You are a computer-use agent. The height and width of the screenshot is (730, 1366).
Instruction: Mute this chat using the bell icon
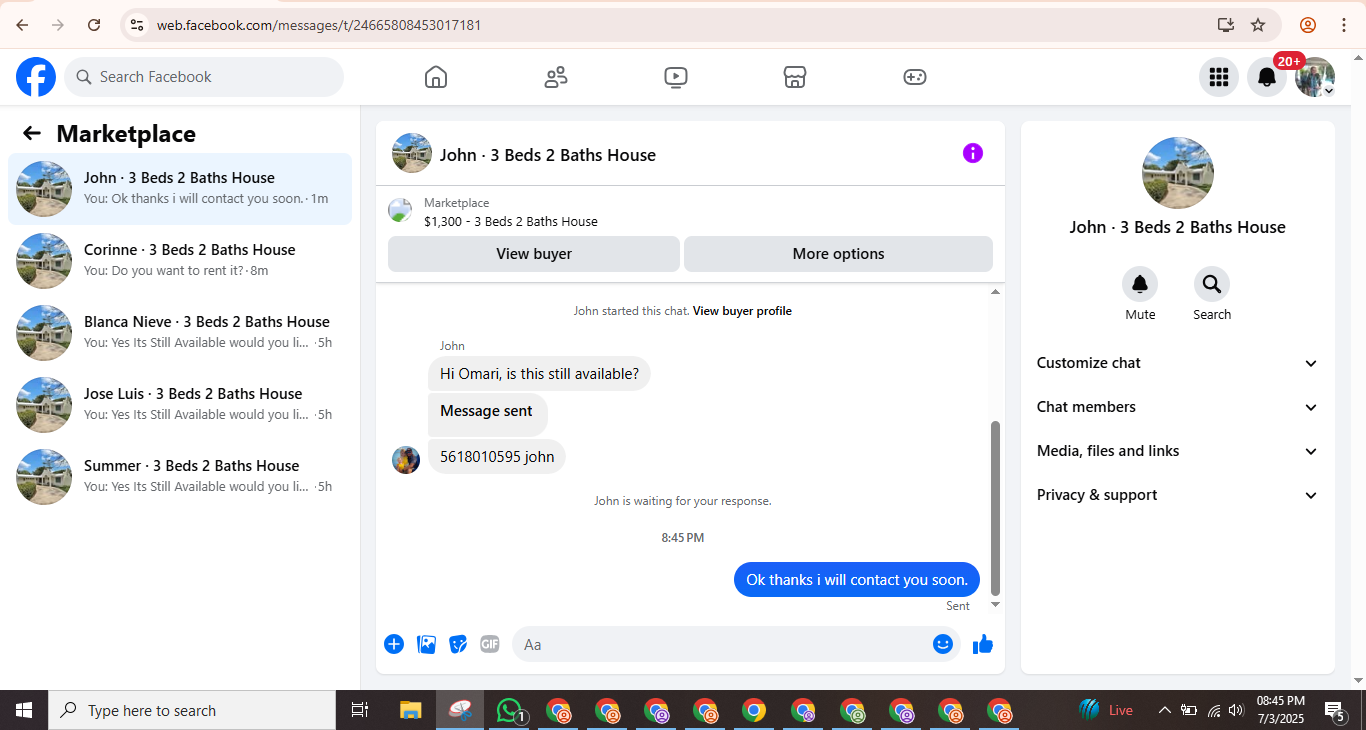1140,285
